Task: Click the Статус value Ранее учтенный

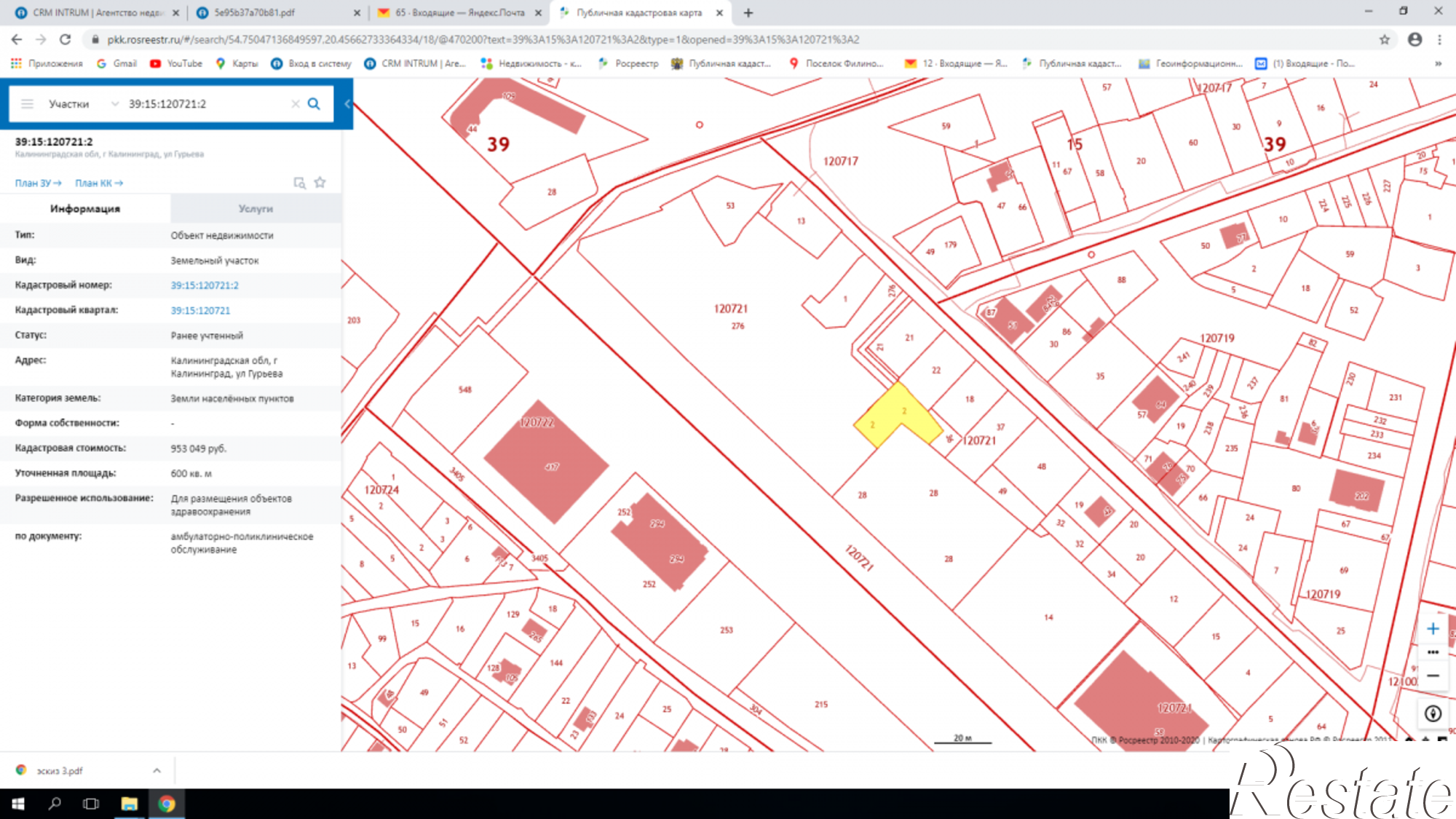Action: [207, 336]
